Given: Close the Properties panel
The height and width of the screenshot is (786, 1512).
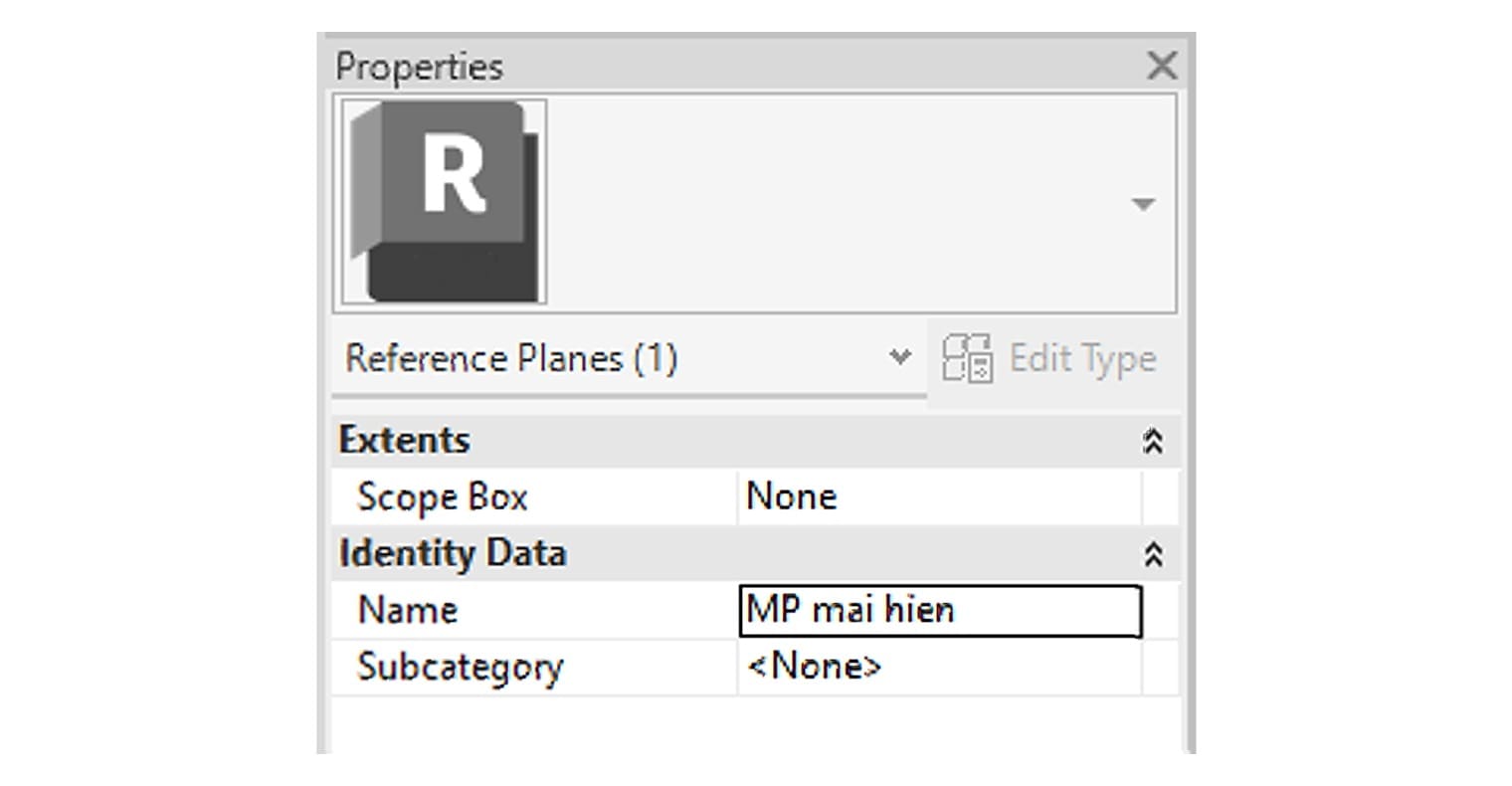Looking at the screenshot, I should pos(1161,67).
